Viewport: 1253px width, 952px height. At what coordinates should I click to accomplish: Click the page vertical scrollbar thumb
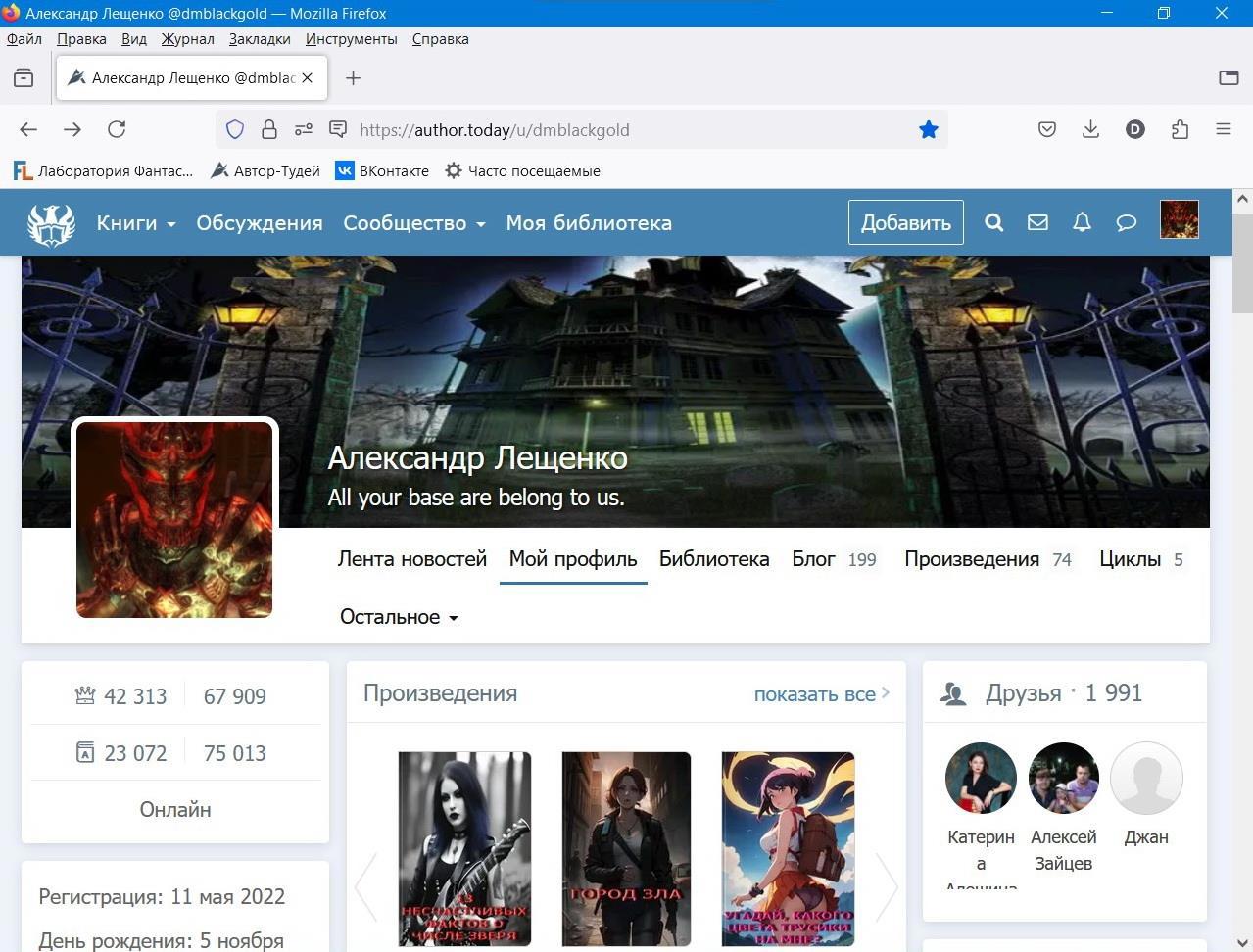[1242, 262]
